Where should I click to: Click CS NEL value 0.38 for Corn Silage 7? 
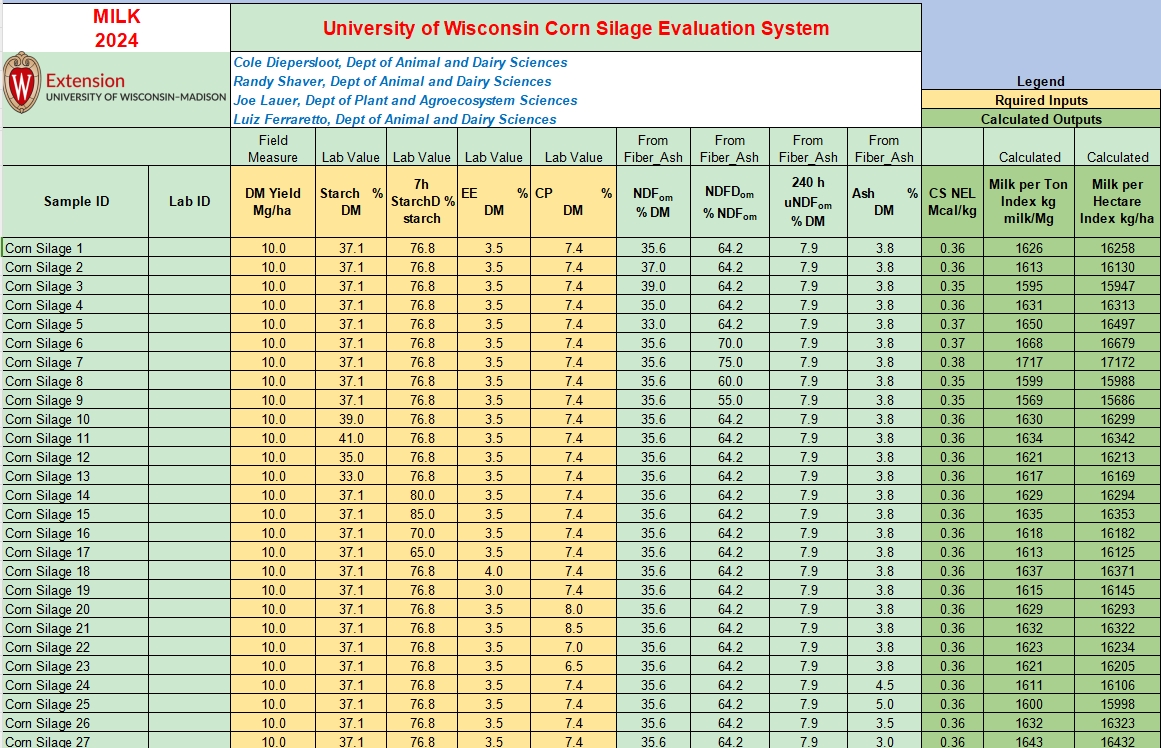pyautogui.click(x=952, y=362)
